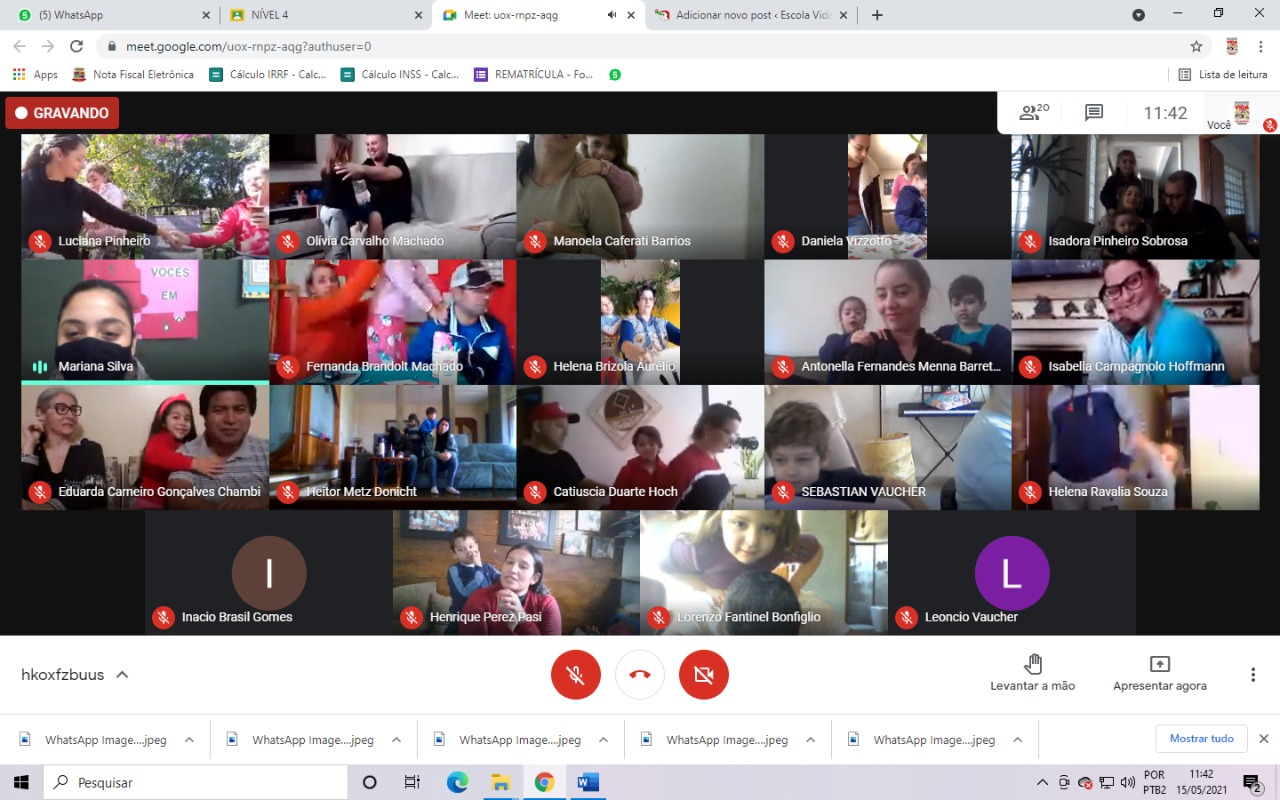Open the three-dot more options menu
Screen dimensions: 1280x800
pyautogui.click(x=1252, y=675)
